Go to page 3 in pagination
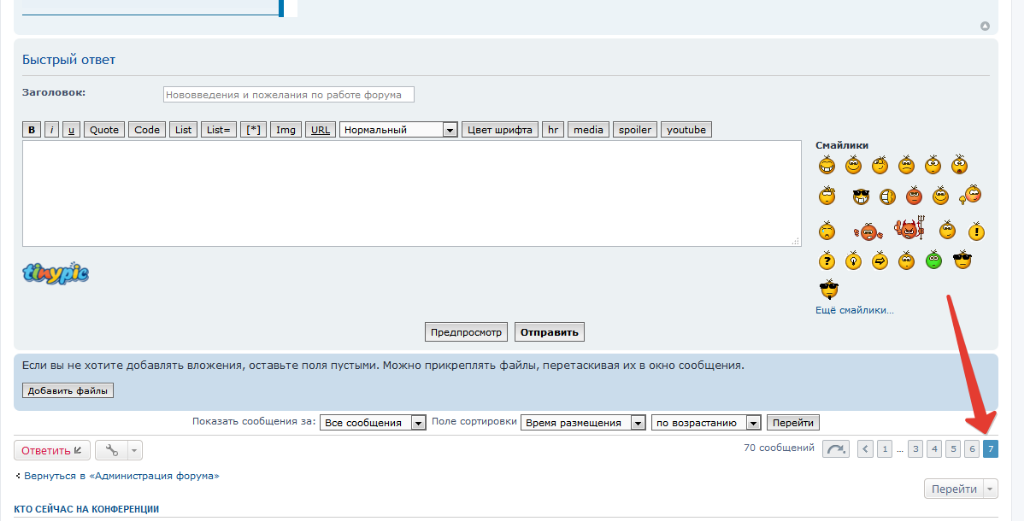1024x521 pixels. click(x=916, y=449)
